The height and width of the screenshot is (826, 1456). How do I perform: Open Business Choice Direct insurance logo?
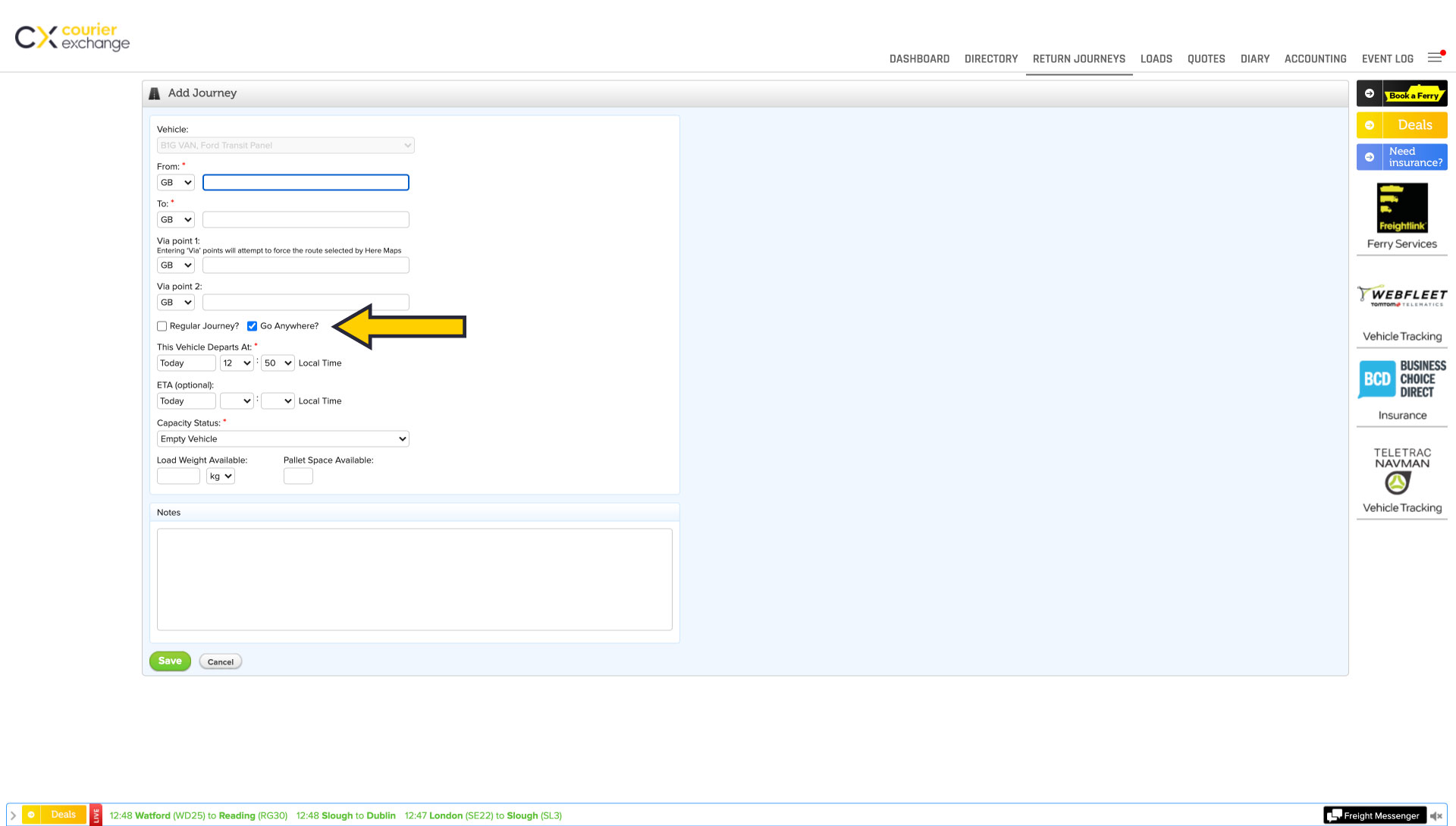[1401, 379]
